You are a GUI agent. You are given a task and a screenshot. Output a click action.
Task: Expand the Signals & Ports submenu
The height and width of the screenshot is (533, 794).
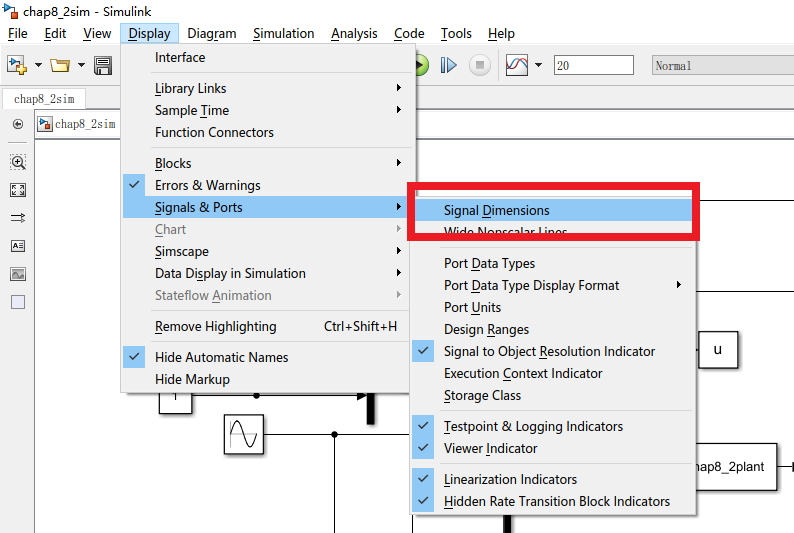(266, 208)
